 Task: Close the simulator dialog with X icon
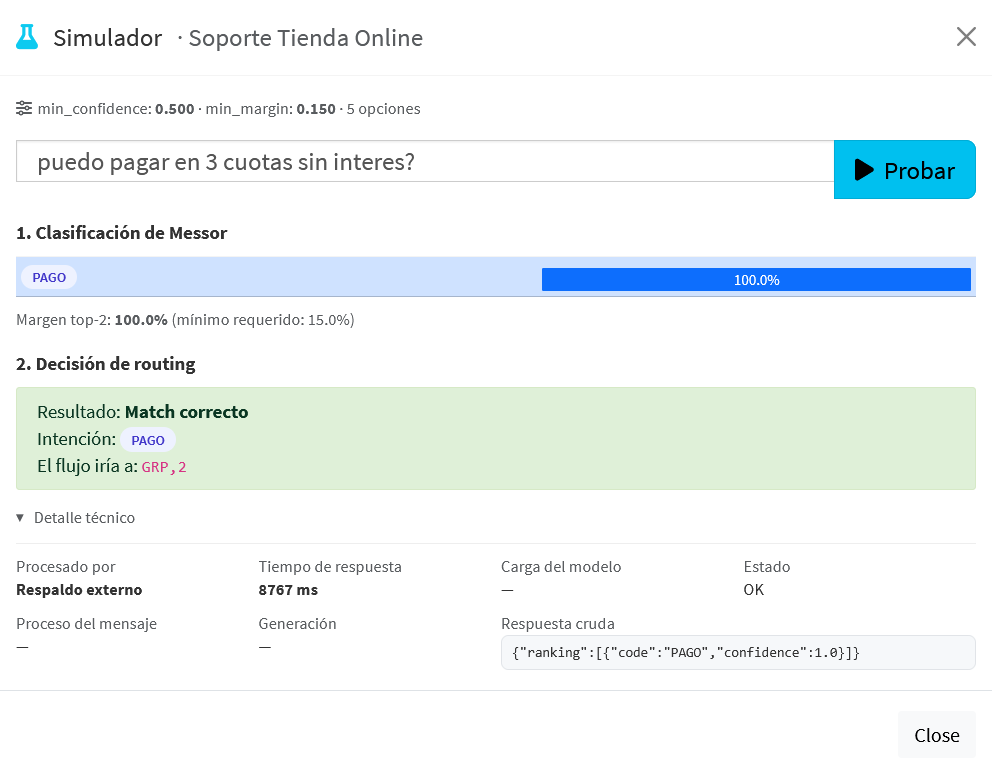pos(966,37)
